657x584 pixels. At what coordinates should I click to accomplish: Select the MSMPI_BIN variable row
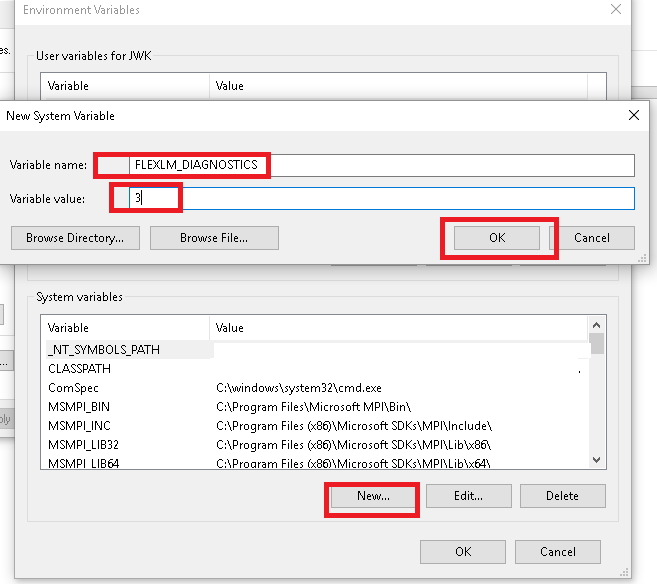pos(79,406)
